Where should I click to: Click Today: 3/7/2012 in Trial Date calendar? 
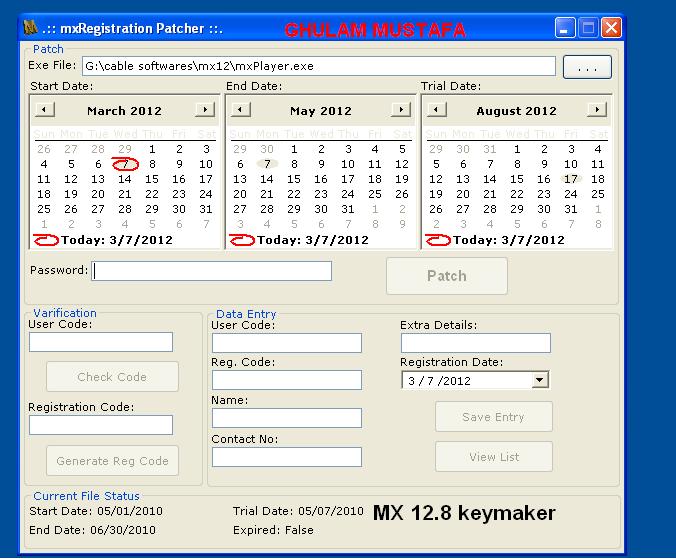[x=495, y=240]
